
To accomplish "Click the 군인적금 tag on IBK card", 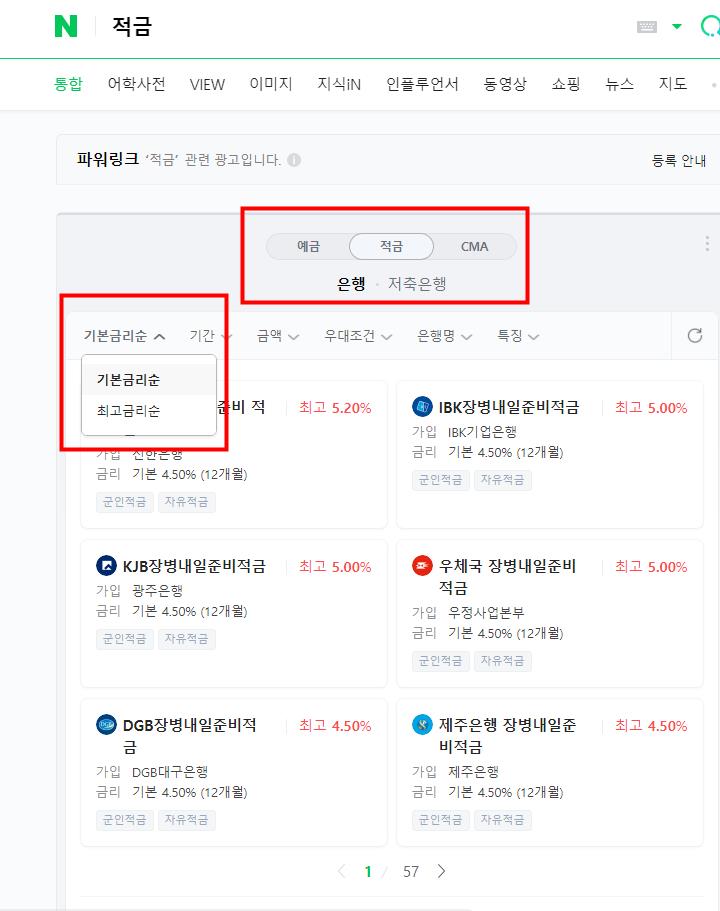I will (x=440, y=480).
